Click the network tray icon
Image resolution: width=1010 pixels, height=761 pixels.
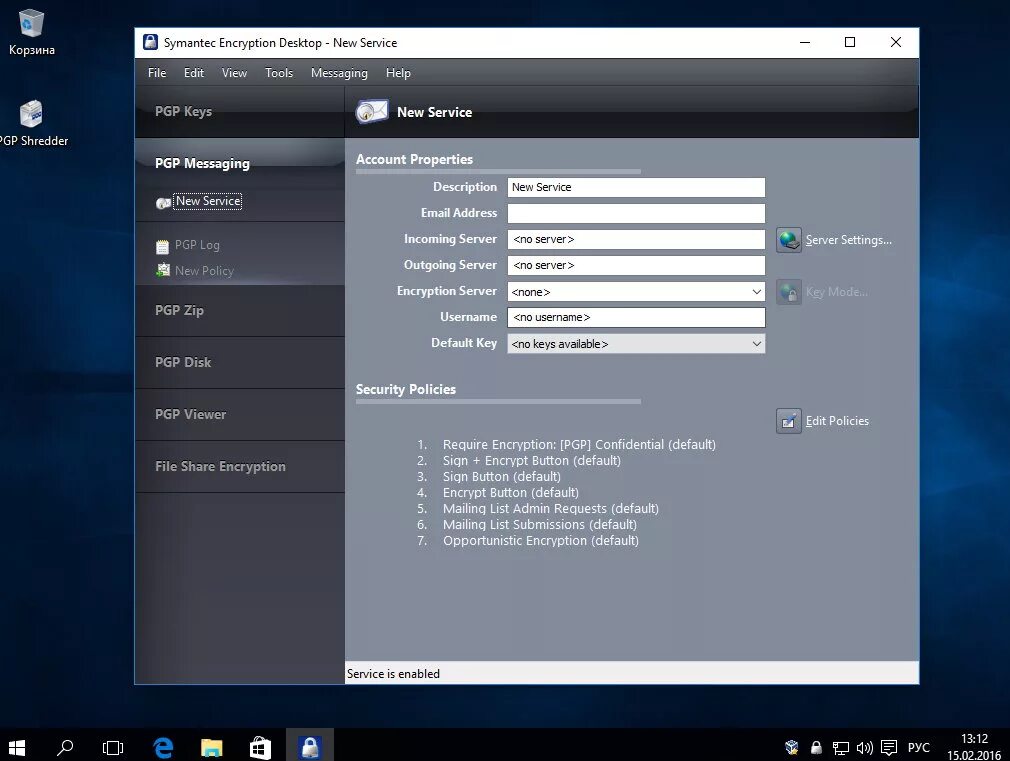pos(840,747)
